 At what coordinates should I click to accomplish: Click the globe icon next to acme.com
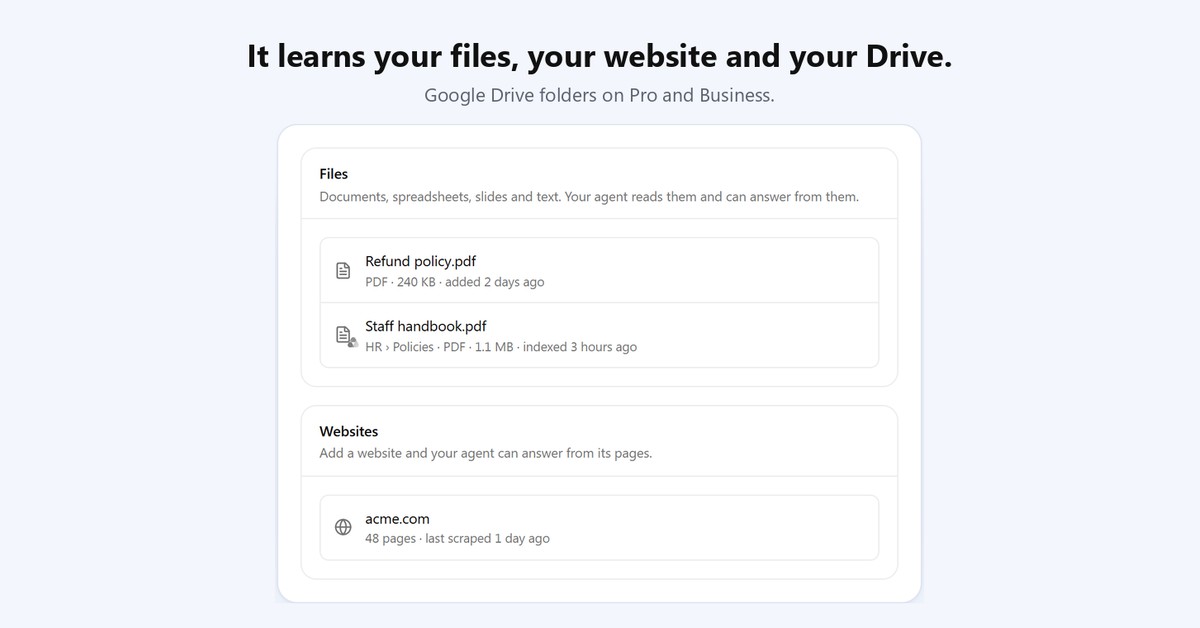point(343,528)
